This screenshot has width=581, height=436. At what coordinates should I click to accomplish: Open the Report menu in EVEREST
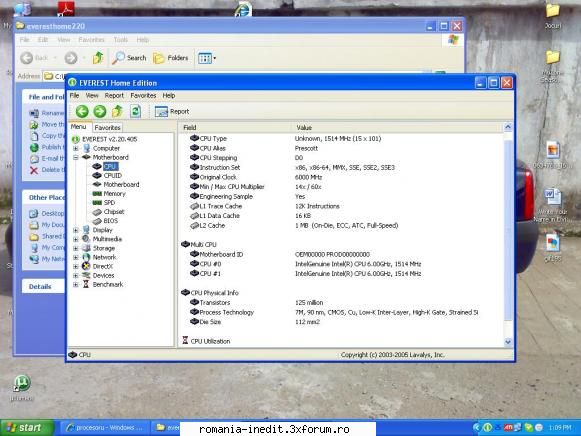point(114,96)
